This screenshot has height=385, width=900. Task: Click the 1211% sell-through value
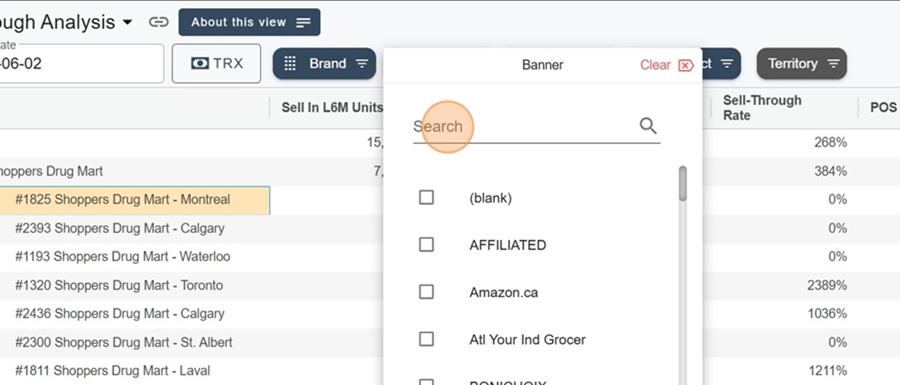coord(828,371)
